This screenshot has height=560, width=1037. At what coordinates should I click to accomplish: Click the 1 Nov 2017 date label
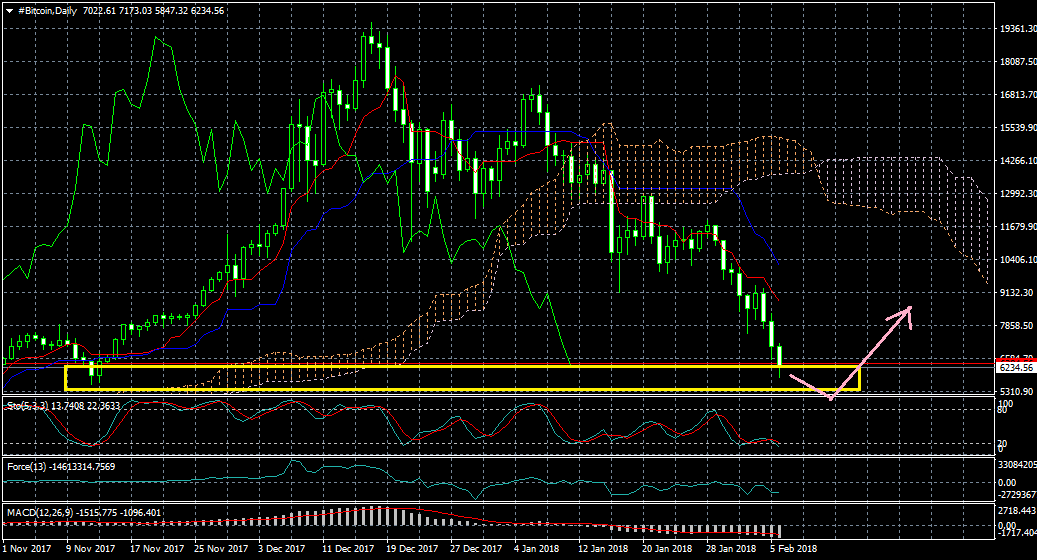pyautogui.click(x=27, y=549)
